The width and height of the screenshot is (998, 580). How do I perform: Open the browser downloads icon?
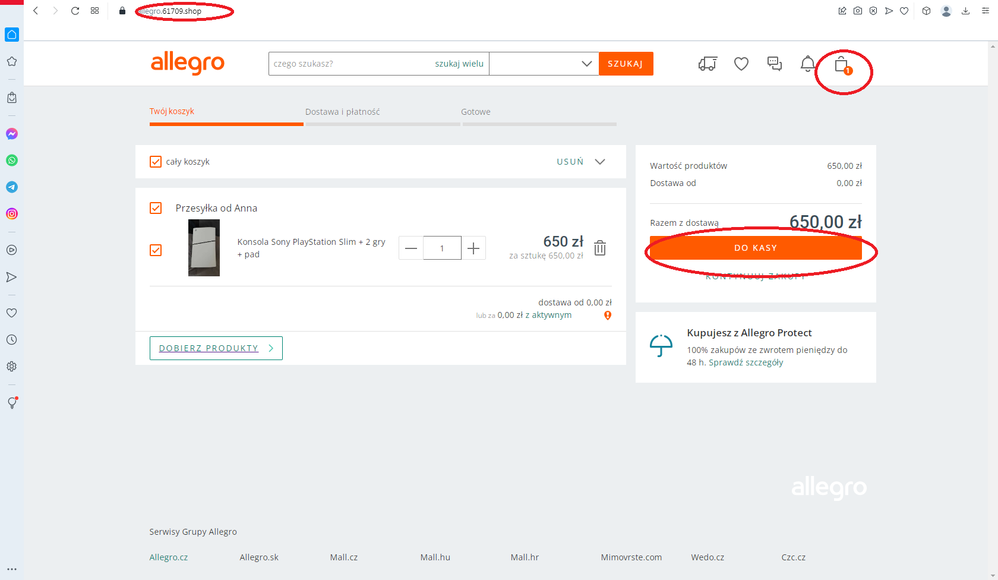966,11
